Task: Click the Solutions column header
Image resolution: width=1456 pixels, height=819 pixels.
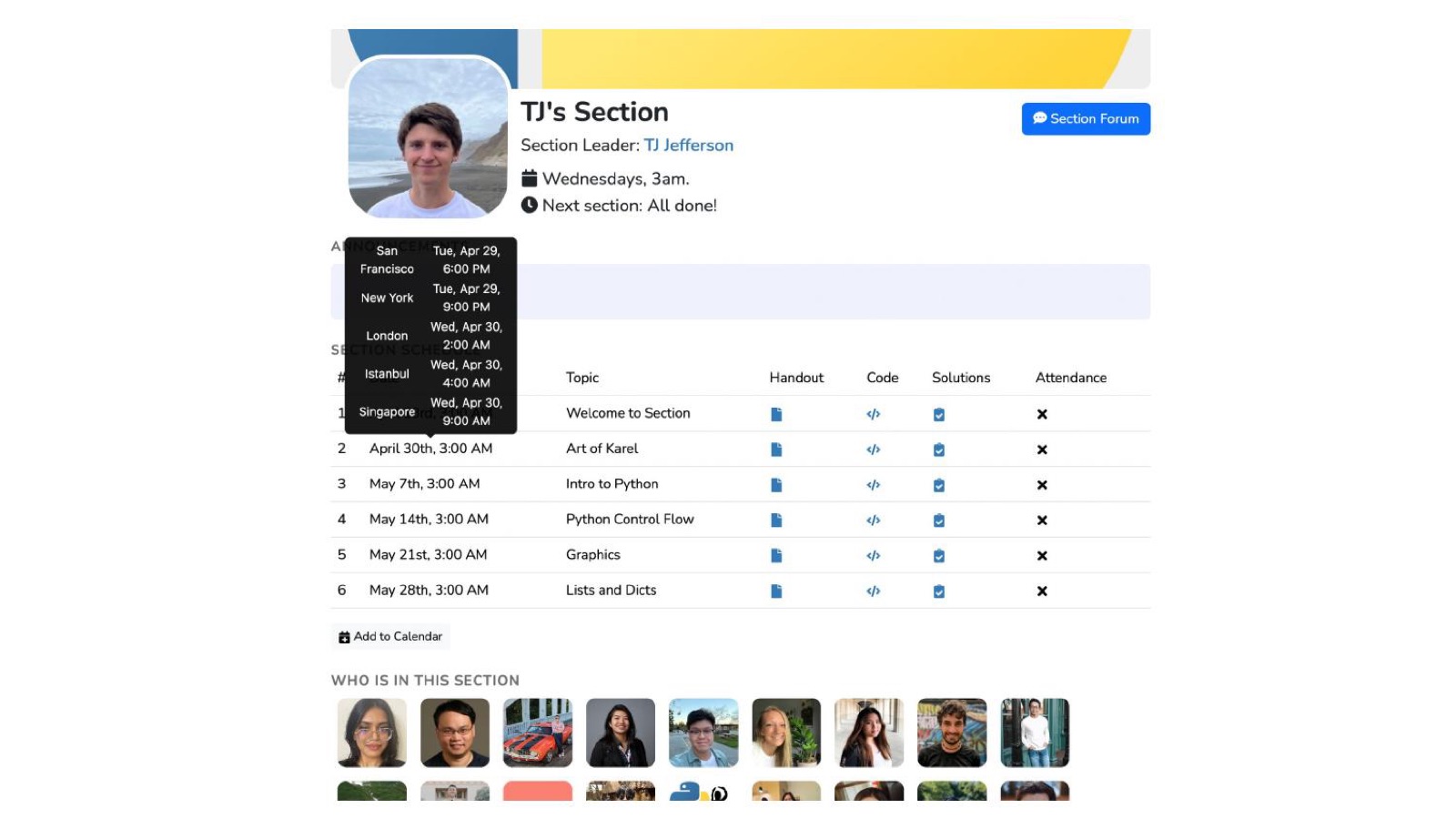Action: (x=961, y=378)
